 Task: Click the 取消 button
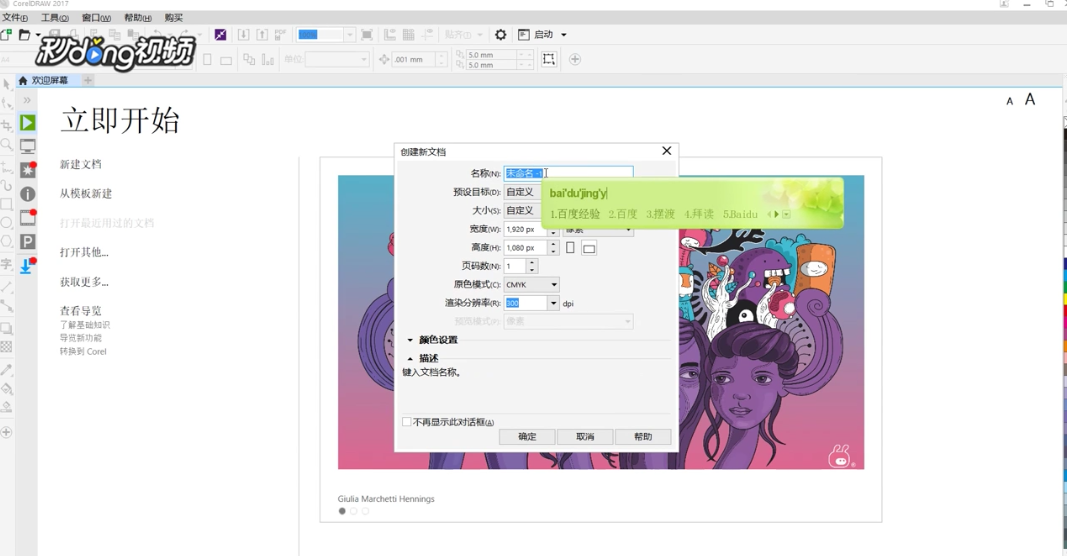point(585,437)
